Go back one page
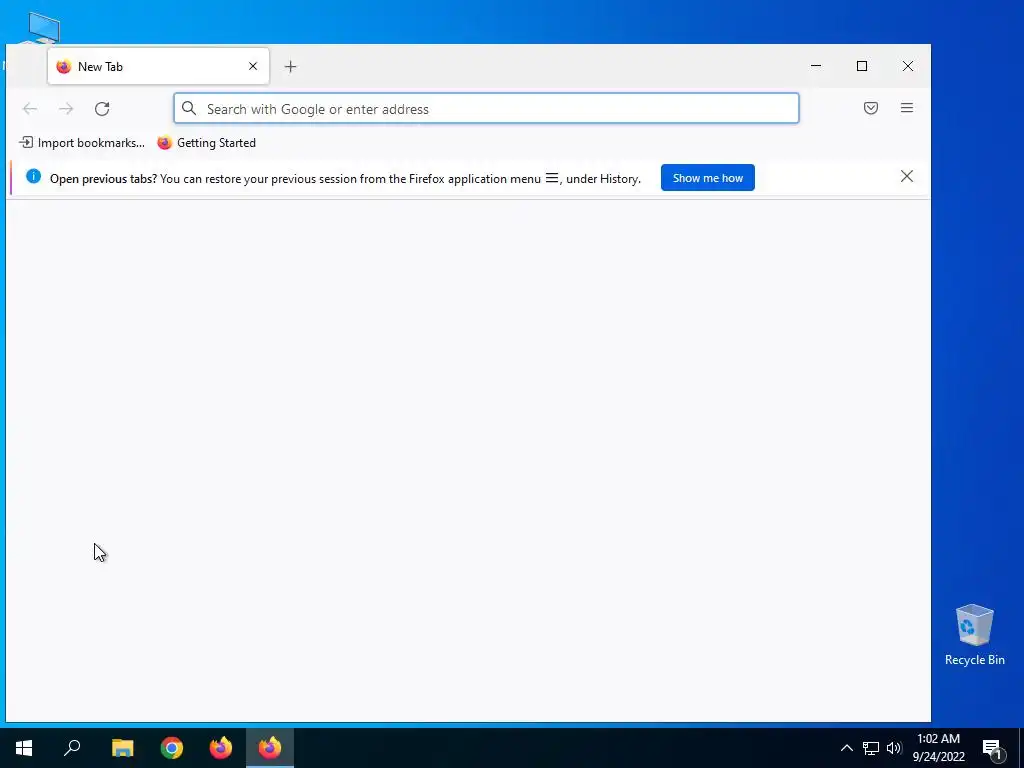 point(30,108)
